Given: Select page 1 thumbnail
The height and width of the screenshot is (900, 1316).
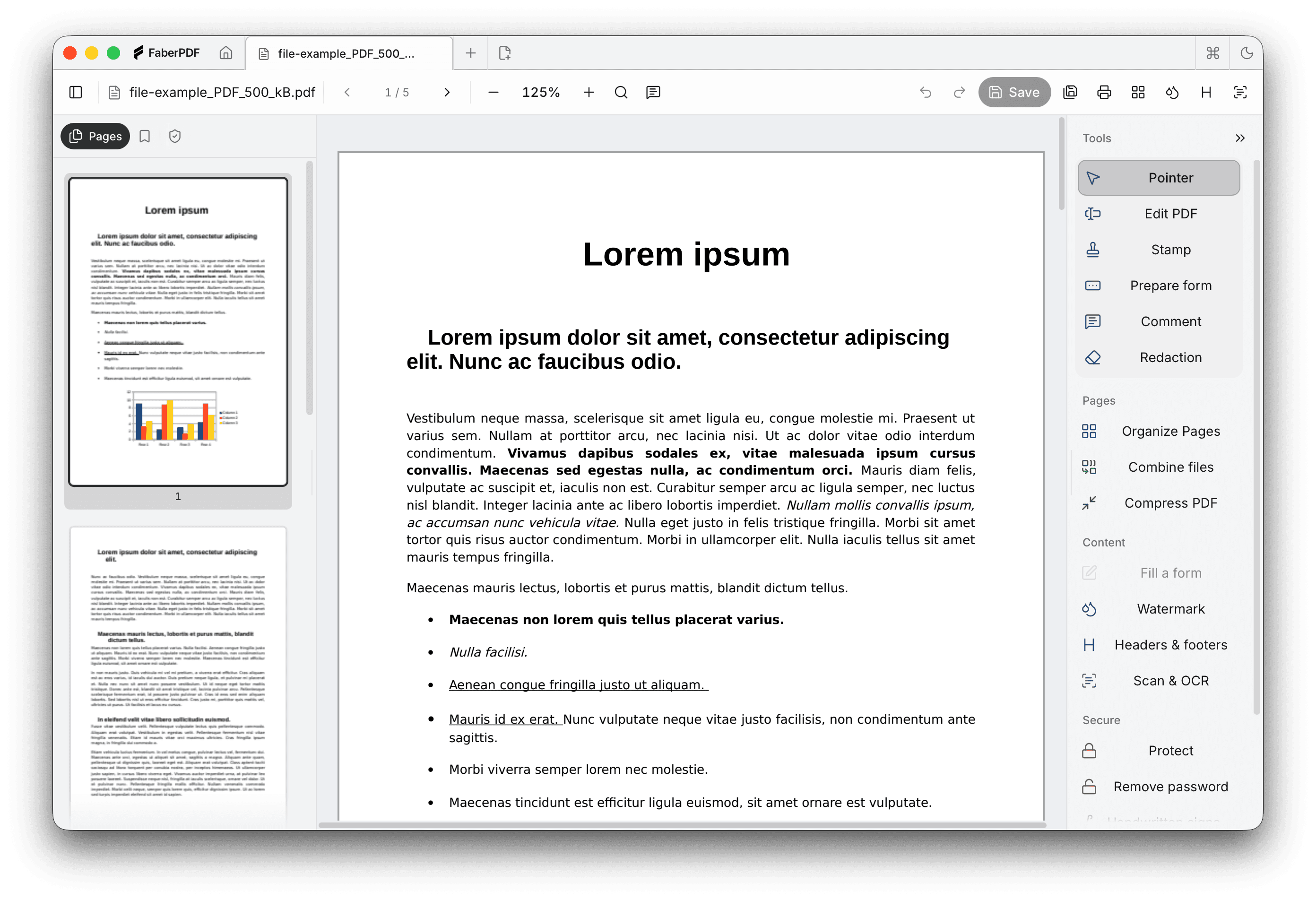Looking at the screenshot, I should (x=178, y=332).
